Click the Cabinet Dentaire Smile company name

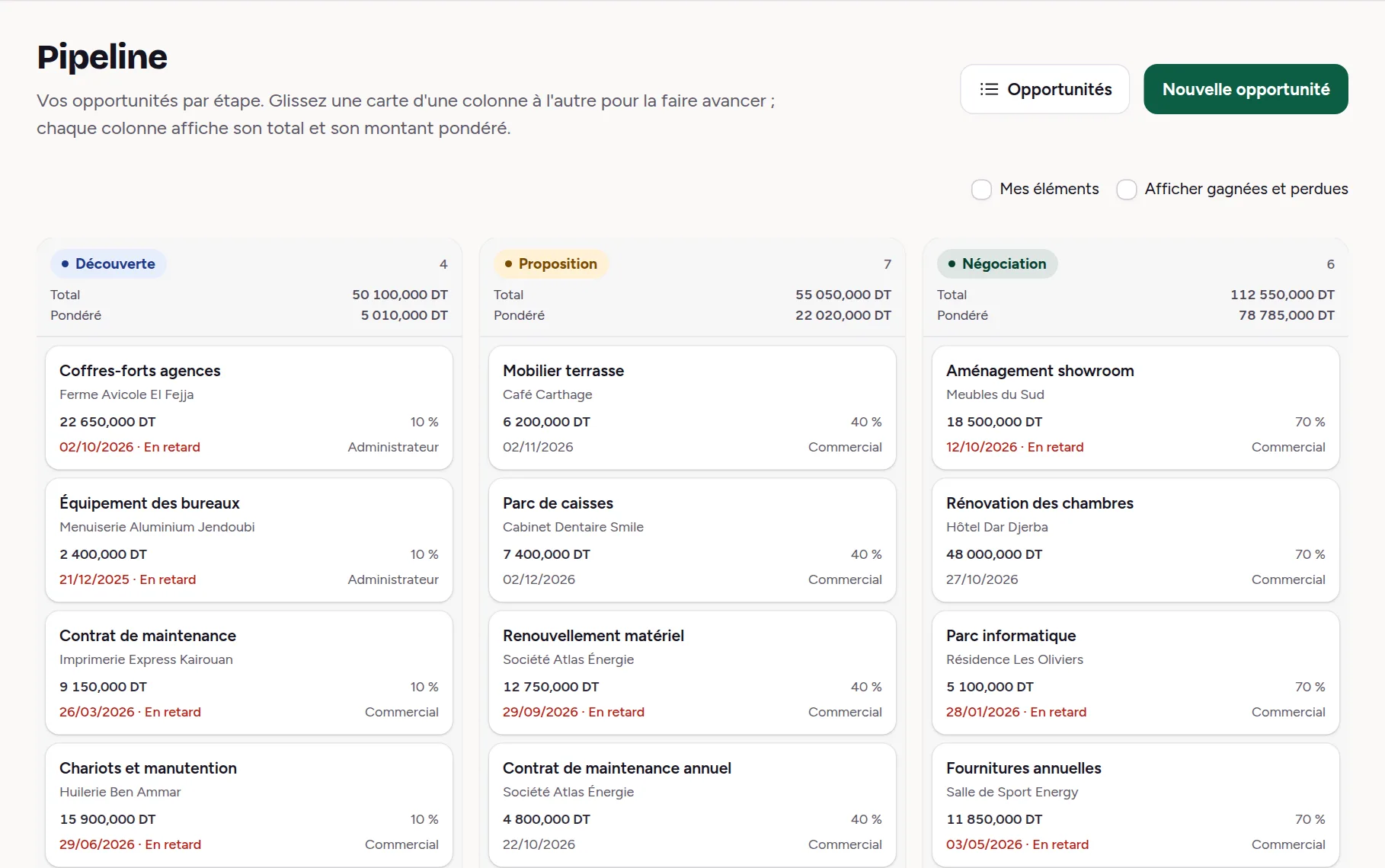coord(573,527)
